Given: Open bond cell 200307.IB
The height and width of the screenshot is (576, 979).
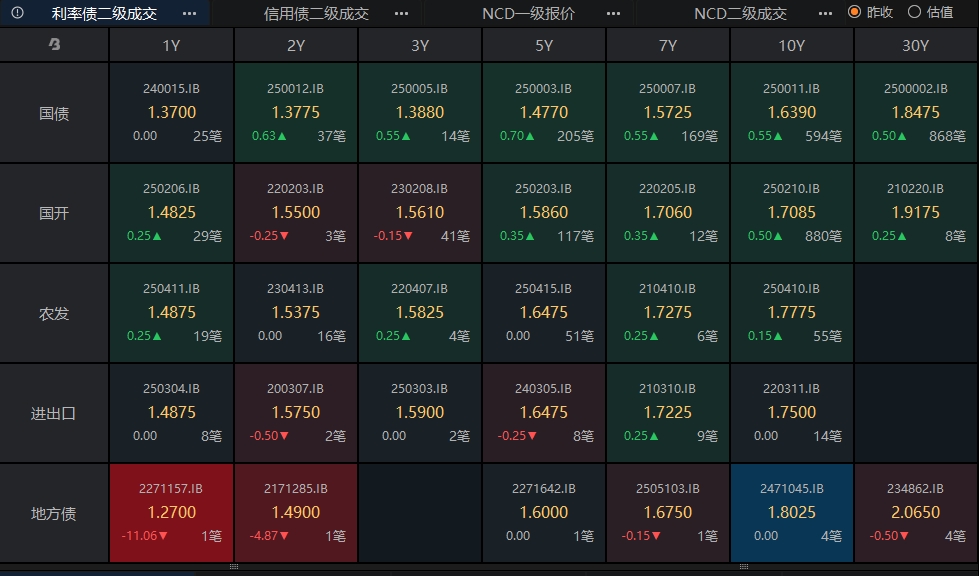Looking at the screenshot, I should (x=295, y=413).
